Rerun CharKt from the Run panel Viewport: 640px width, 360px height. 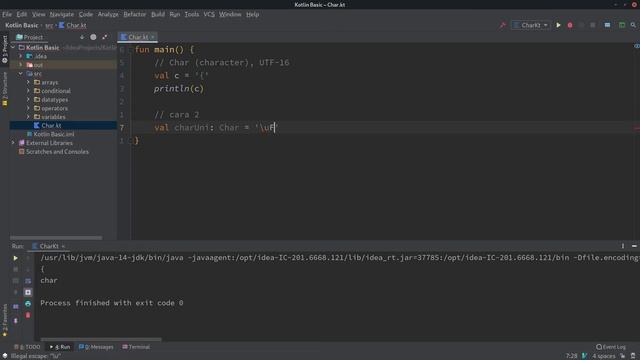pyautogui.click(x=16, y=258)
